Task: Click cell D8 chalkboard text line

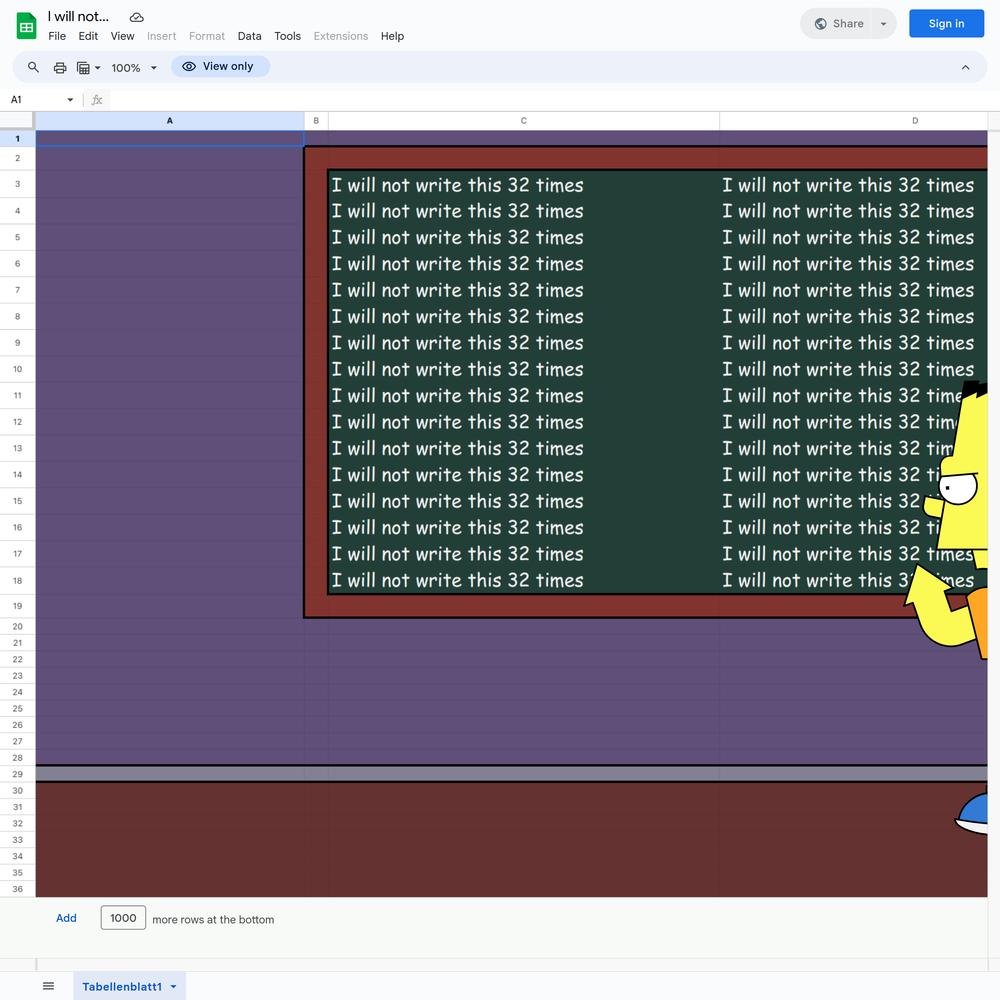Action: click(x=853, y=316)
